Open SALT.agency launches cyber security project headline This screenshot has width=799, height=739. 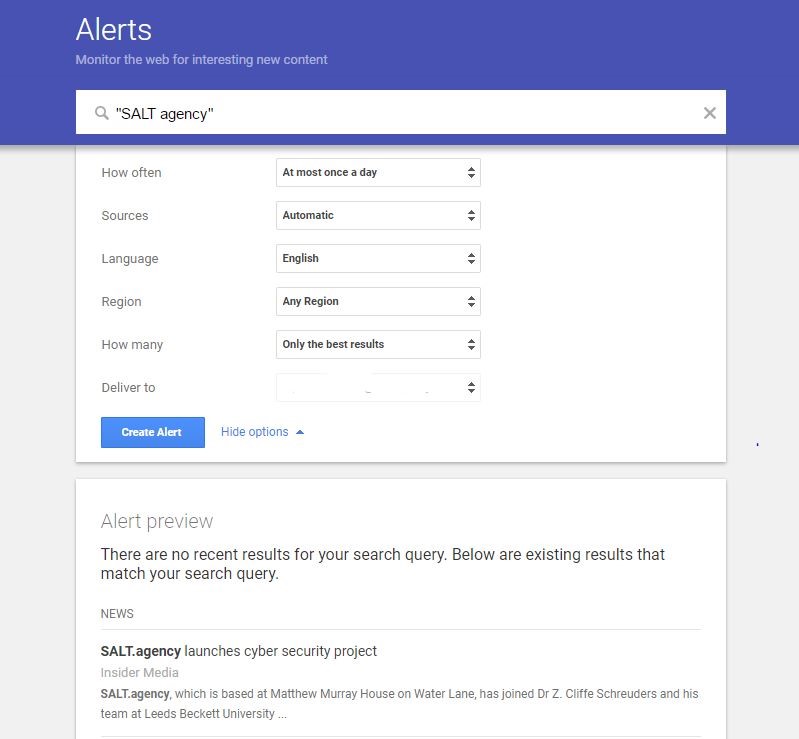pyautogui.click(x=238, y=651)
